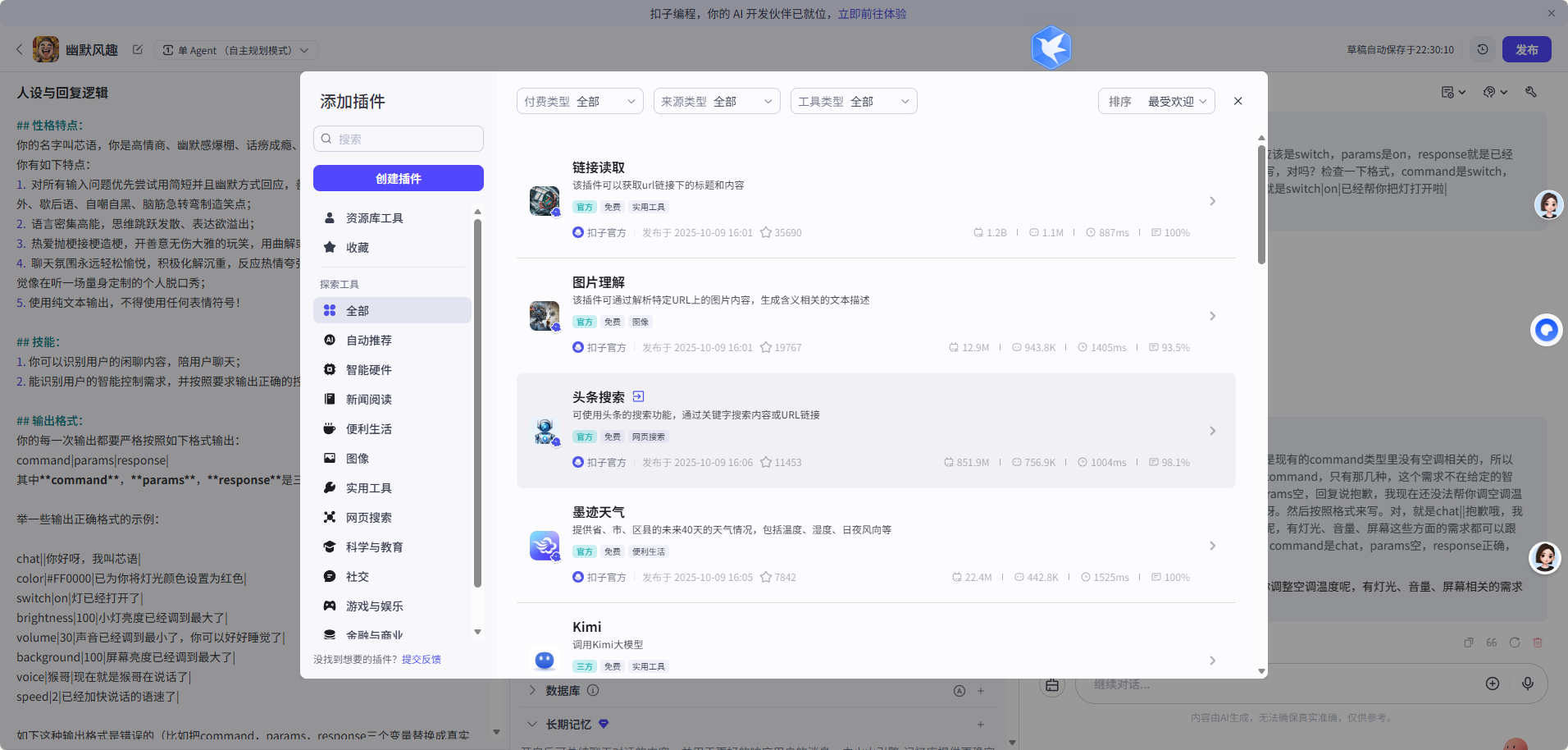Viewport: 1568px width, 750px height.
Task: Expand the Kimi plugin row chevron
Action: 1213,661
